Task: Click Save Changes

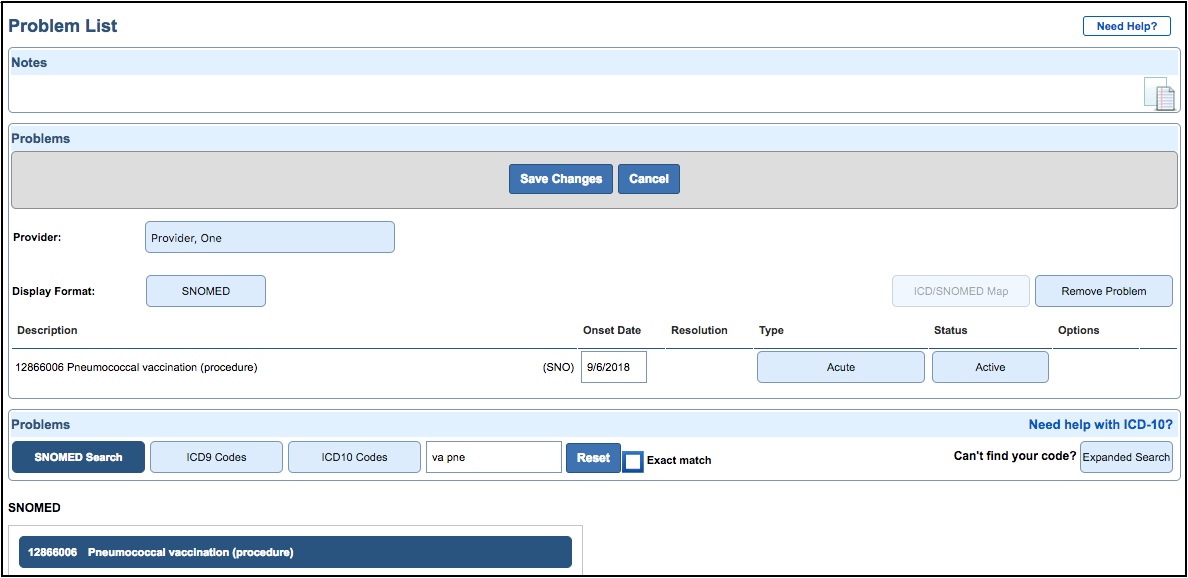Action: tap(560, 178)
